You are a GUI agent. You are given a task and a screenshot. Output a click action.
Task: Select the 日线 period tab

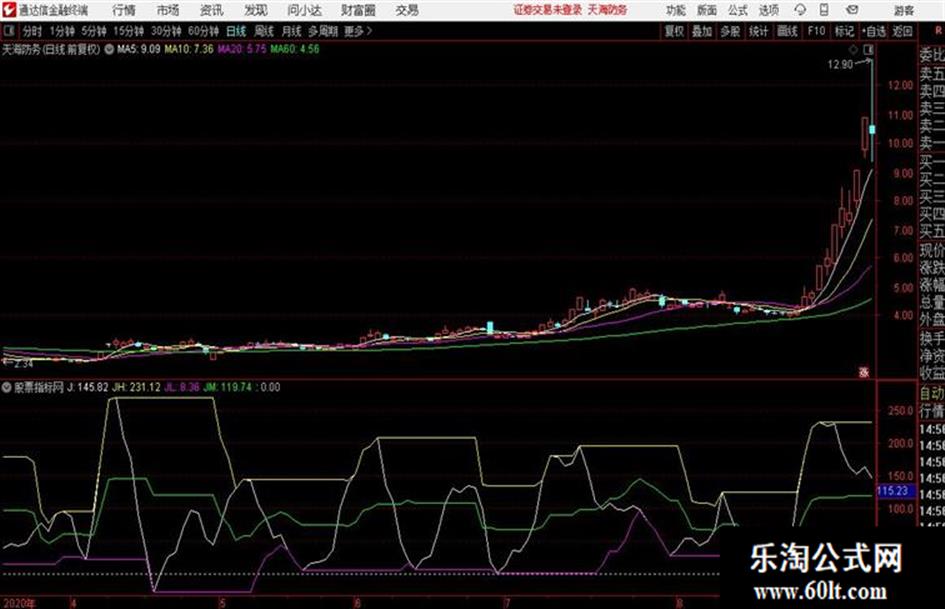(x=236, y=31)
